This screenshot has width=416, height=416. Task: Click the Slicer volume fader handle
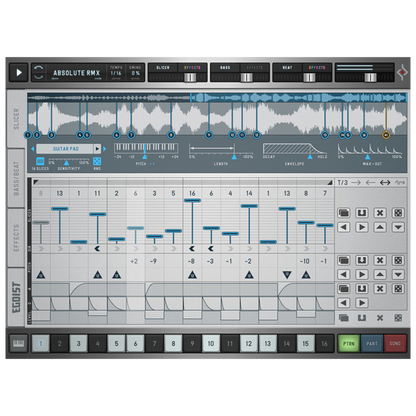coord(190,77)
